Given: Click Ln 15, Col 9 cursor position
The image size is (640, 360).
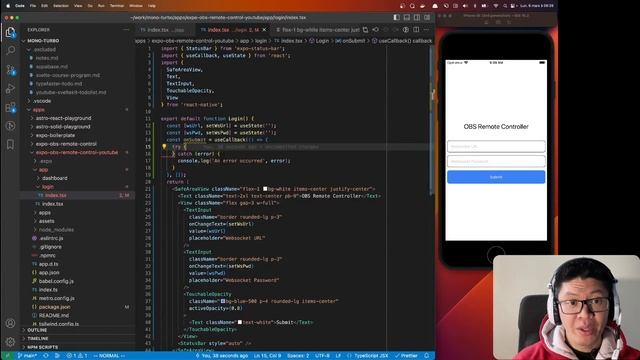Looking at the screenshot, I should [x=267, y=356].
